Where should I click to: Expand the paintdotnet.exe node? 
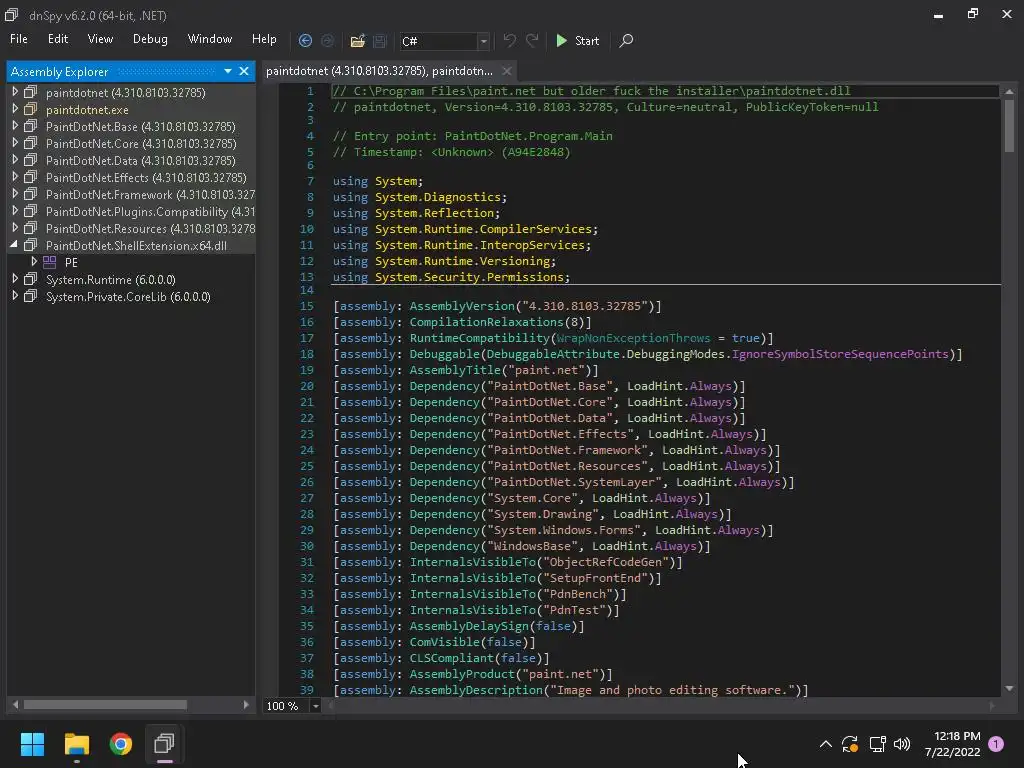tap(15, 109)
